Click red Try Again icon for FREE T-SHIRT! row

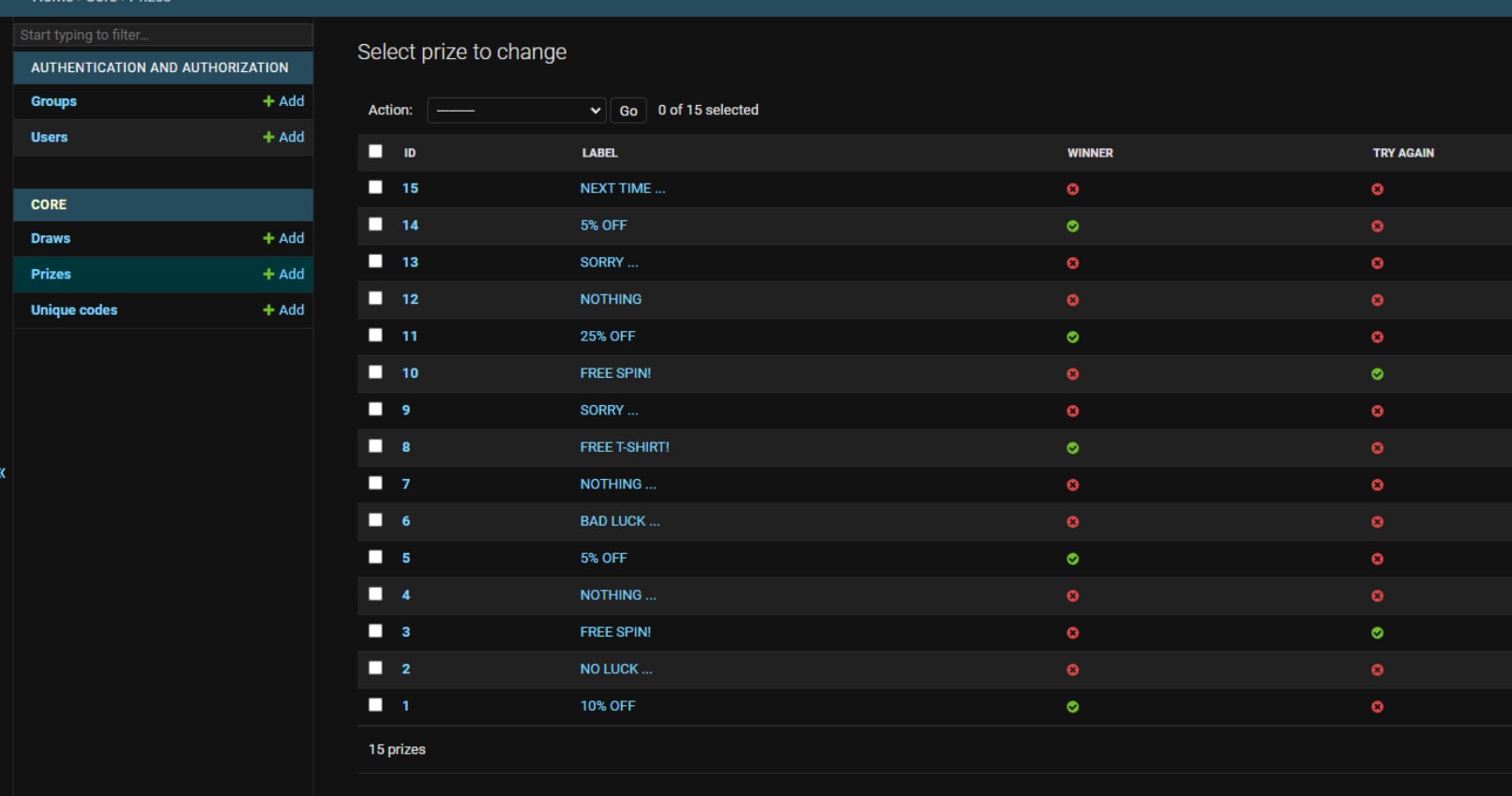tap(1377, 448)
